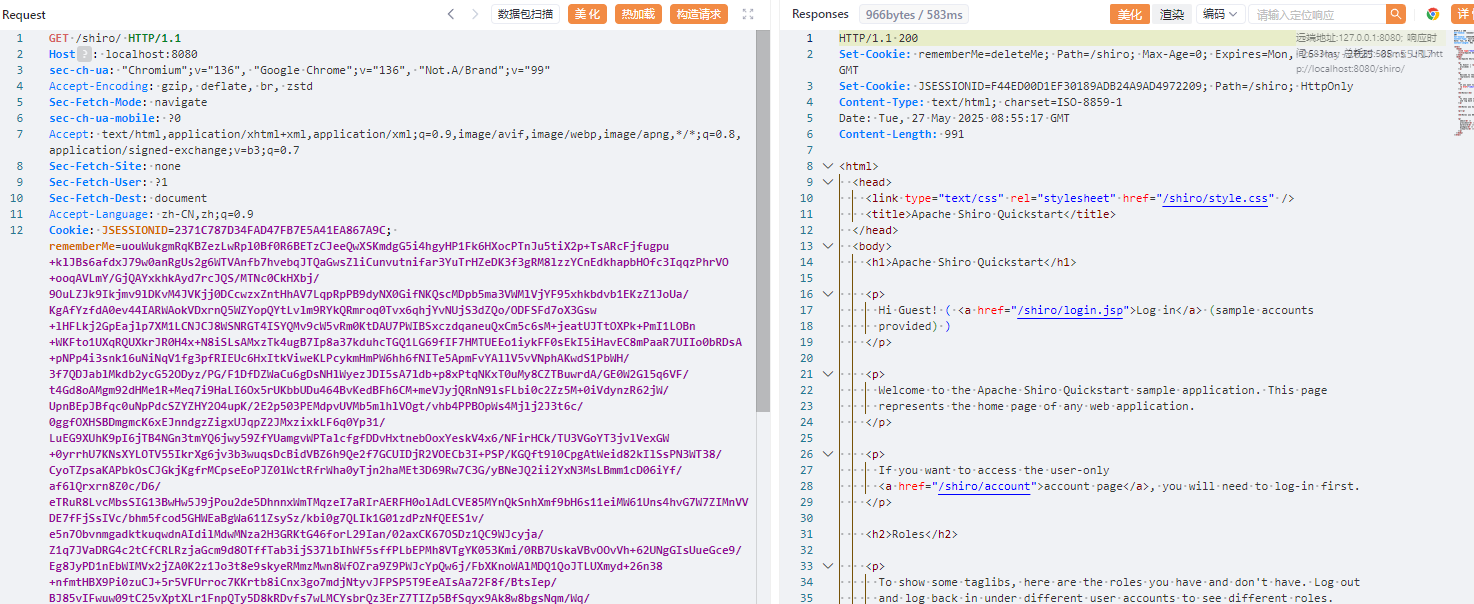Viewport: 1474px width, 604px height.
Task: Click the sec-ch-ua-mobile header line
Action: pyautogui.click(x=115, y=118)
